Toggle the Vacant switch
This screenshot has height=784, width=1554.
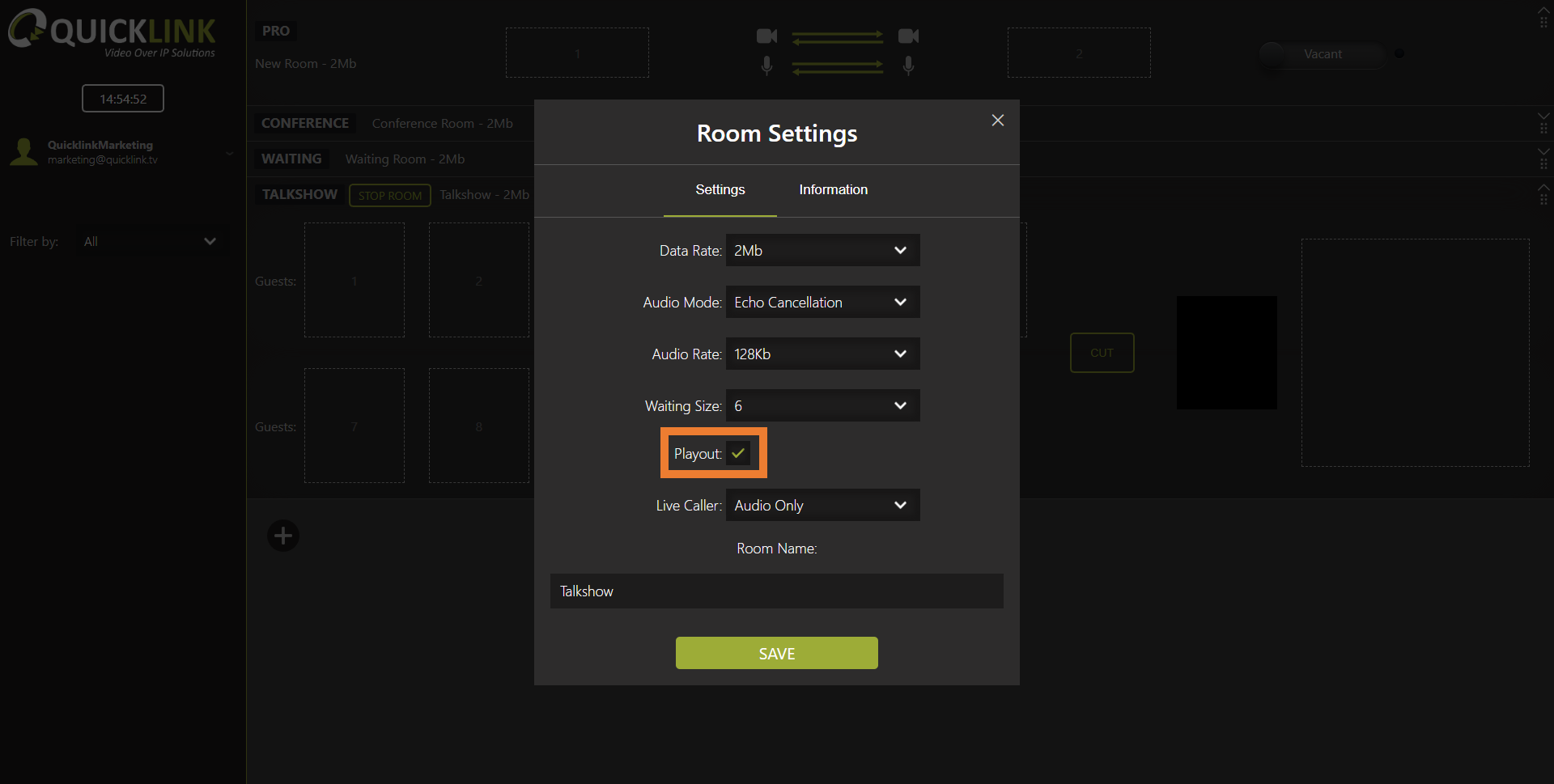(x=1322, y=54)
